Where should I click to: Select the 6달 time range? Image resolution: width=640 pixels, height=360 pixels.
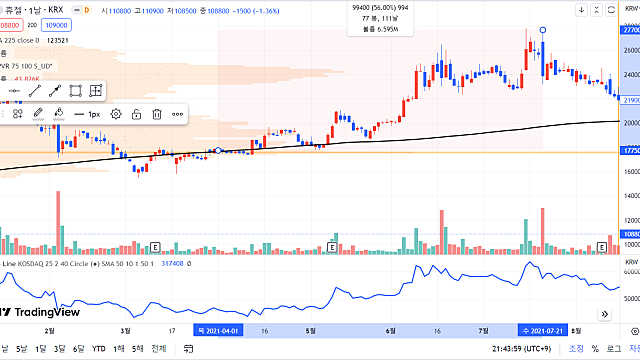coord(78,349)
